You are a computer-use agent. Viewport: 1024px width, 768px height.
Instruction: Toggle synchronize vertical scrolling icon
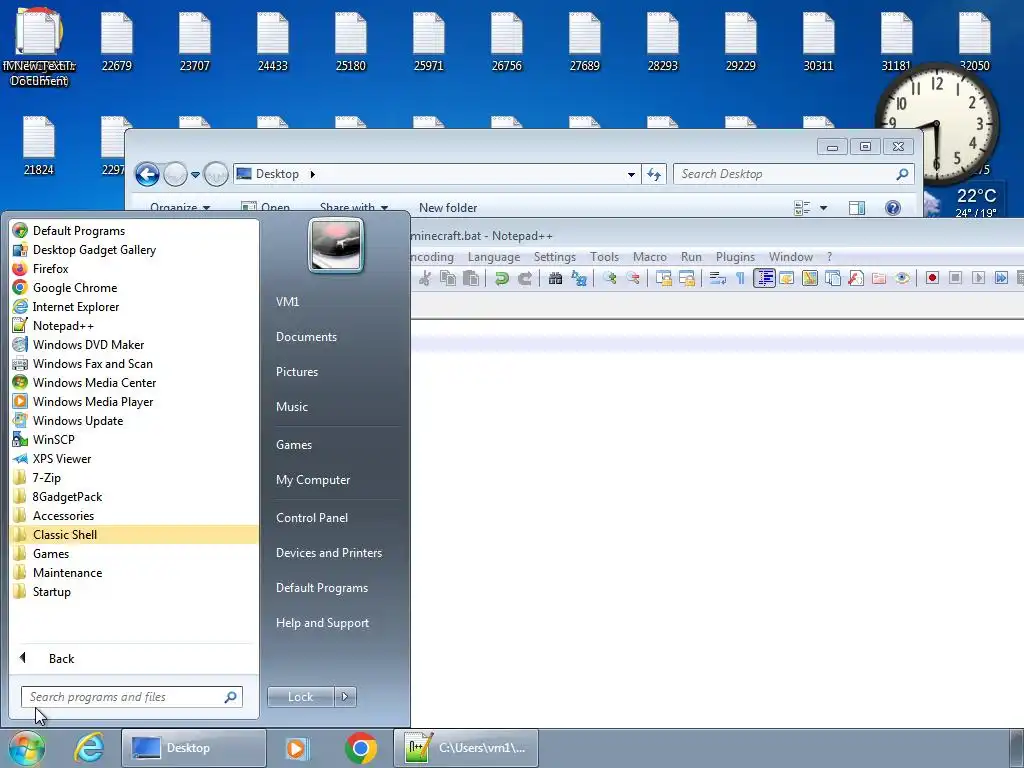coord(664,278)
